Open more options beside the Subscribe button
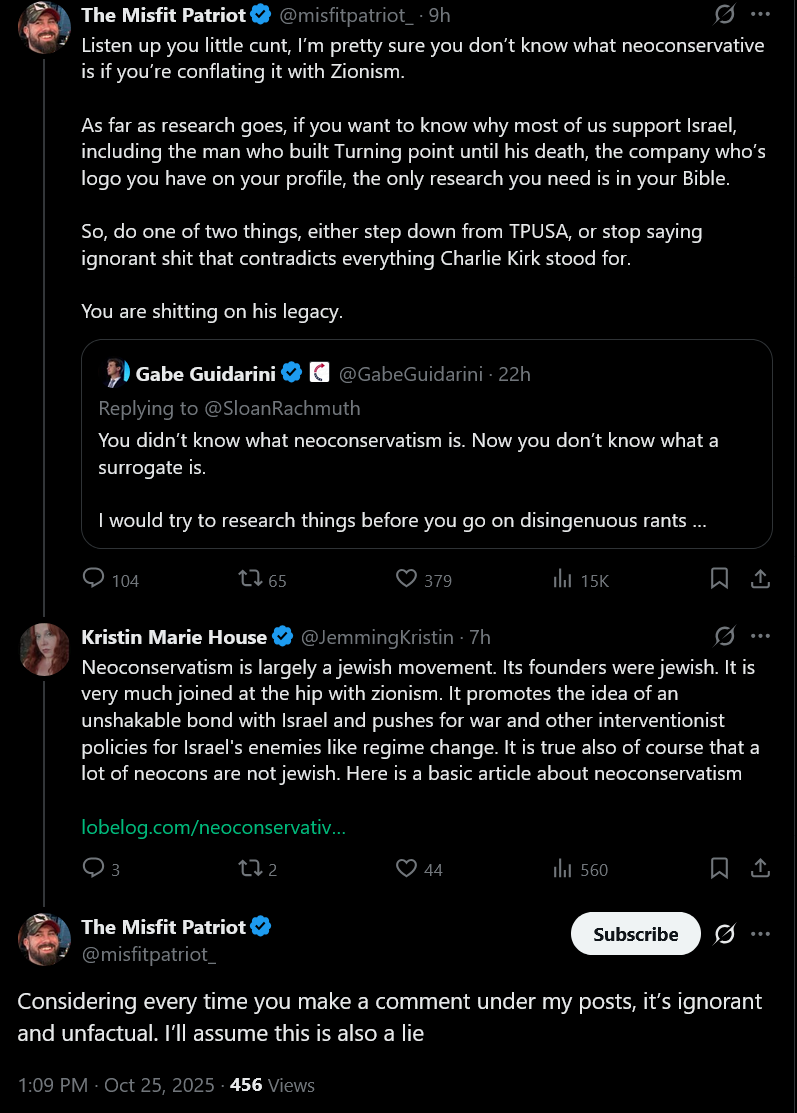This screenshot has width=797, height=1113. (x=760, y=934)
